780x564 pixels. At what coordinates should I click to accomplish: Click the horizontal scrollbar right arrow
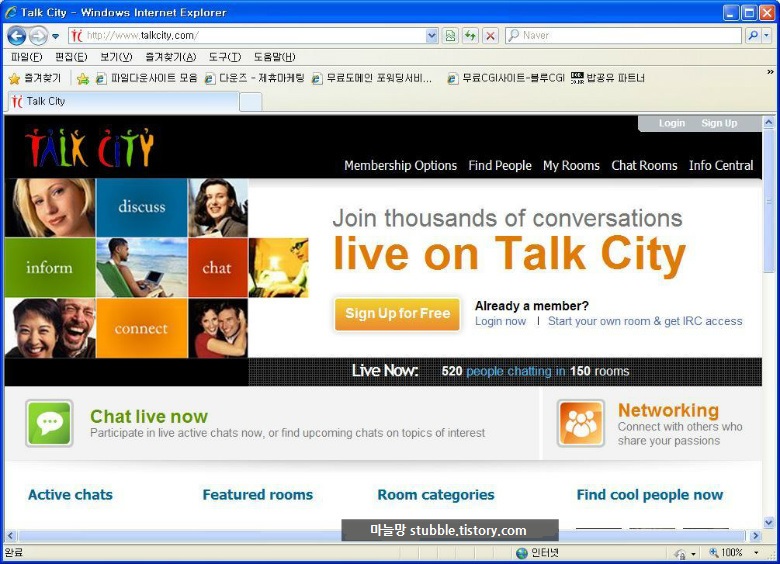[756, 536]
